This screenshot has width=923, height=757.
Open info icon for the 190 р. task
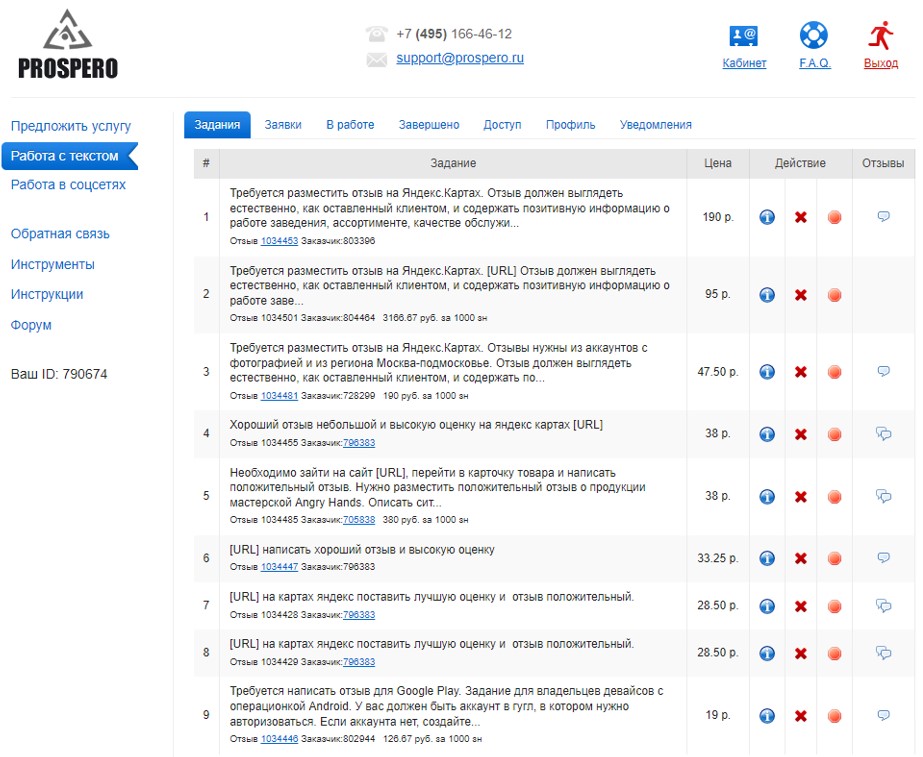(766, 217)
